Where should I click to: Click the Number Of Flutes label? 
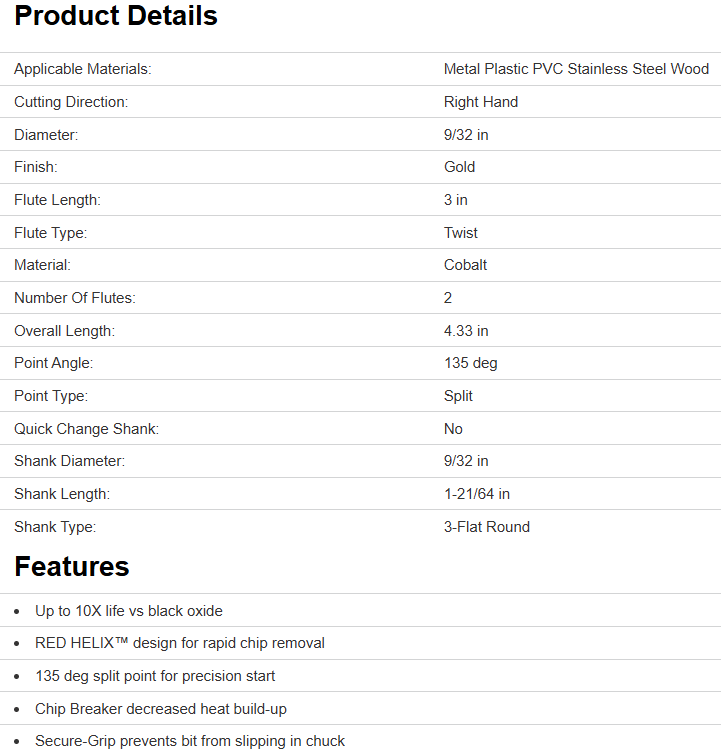coord(74,298)
